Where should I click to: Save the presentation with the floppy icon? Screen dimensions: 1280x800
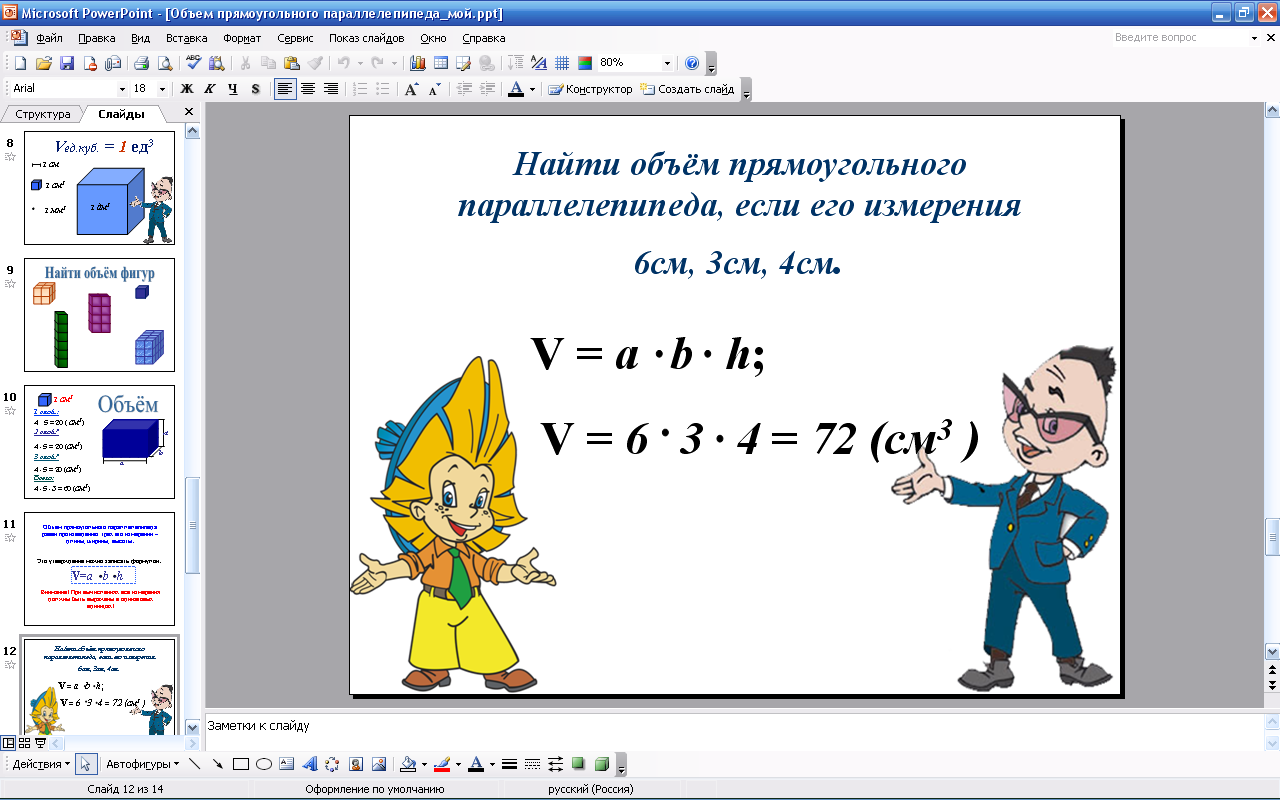click(x=67, y=63)
